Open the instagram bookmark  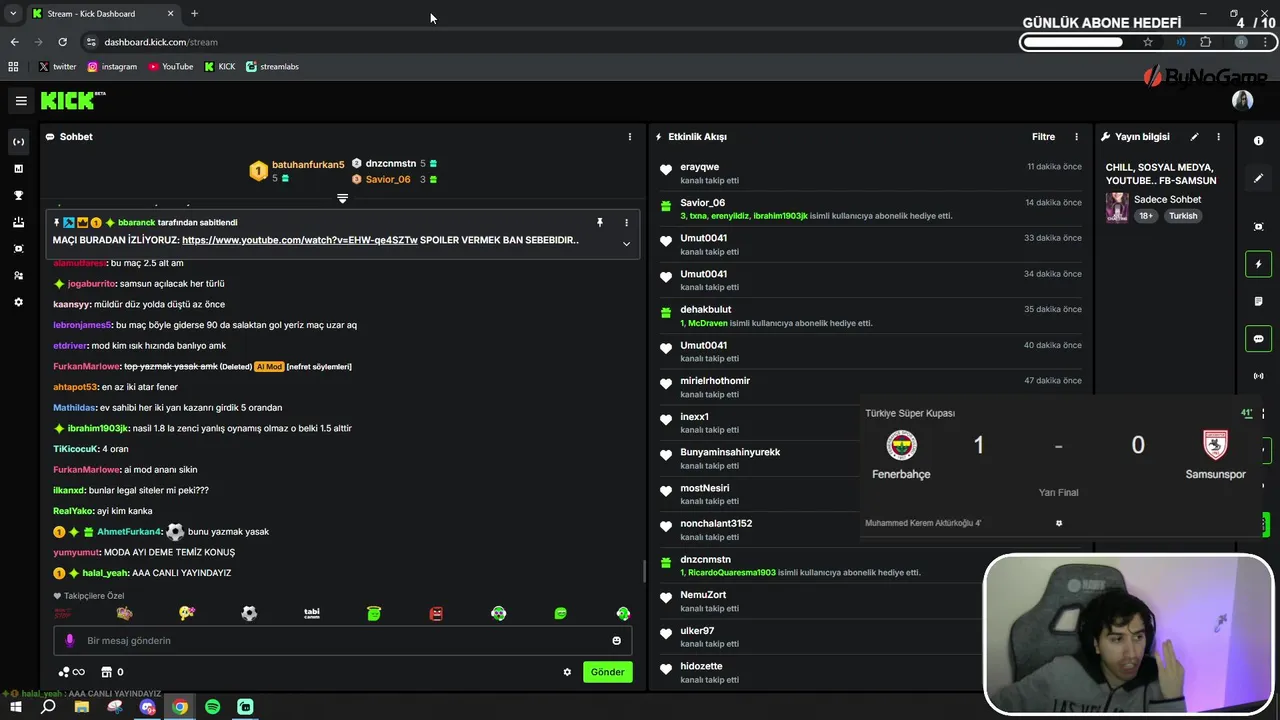[x=112, y=66]
